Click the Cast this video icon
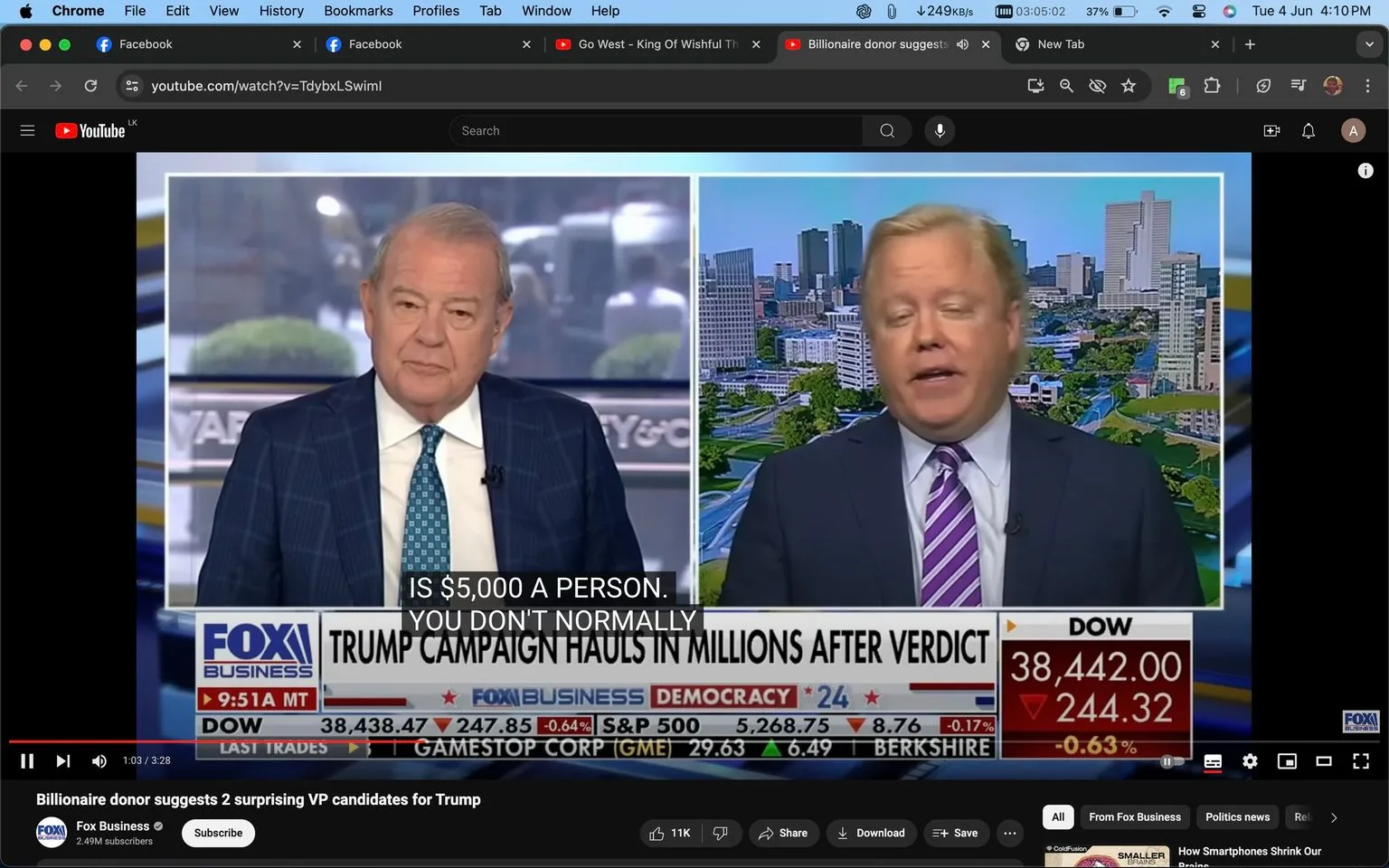The height and width of the screenshot is (868, 1389). pos(1035,85)
